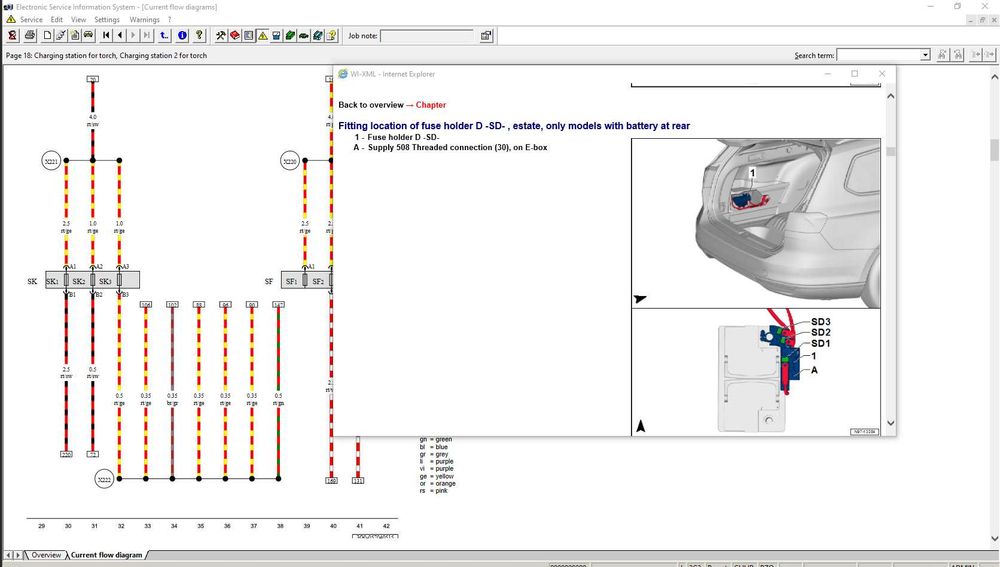This screenshot has width=1000, height=567.
Task: Click the blue information circle icon
Action: (x=182, y=36)
